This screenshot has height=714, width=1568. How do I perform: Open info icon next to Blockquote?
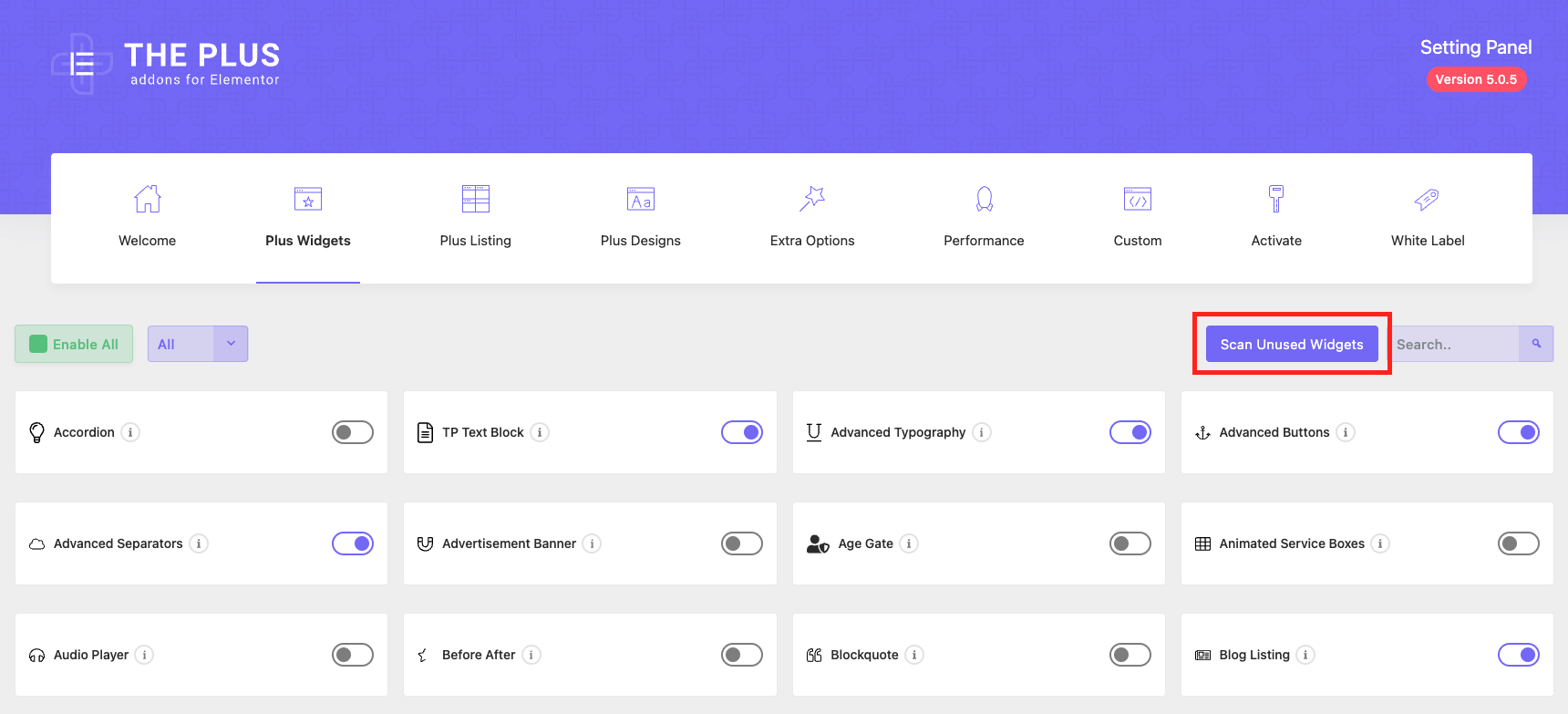point(914,655)
